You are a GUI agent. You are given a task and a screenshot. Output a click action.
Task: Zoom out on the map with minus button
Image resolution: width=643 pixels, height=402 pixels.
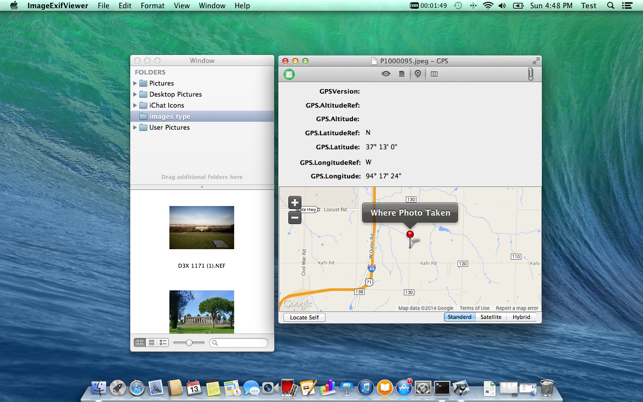294,217
